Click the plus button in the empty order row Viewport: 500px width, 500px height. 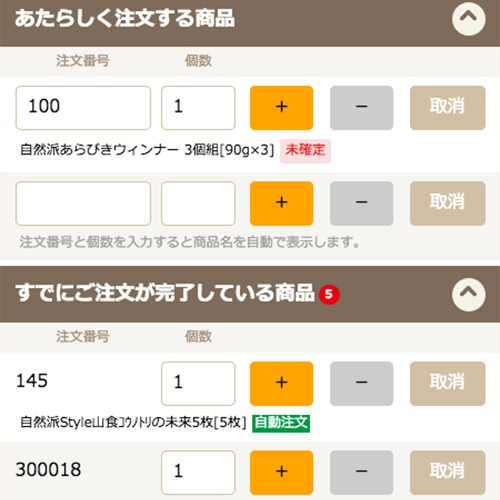tap(281, 203)
